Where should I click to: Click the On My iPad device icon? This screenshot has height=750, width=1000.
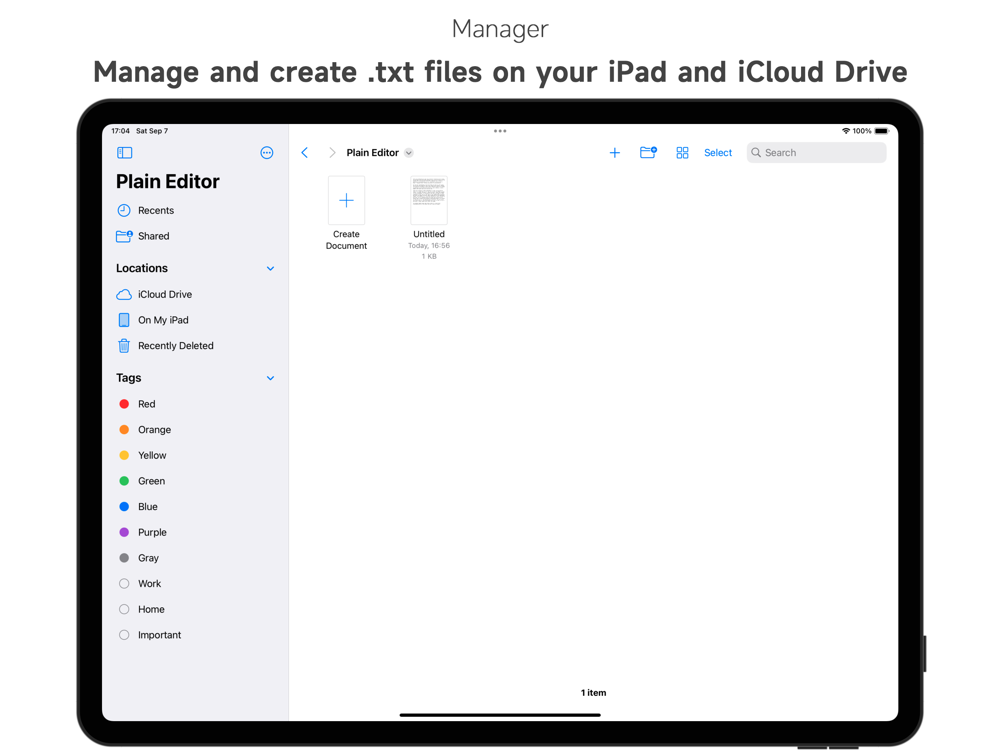point(124,320)
